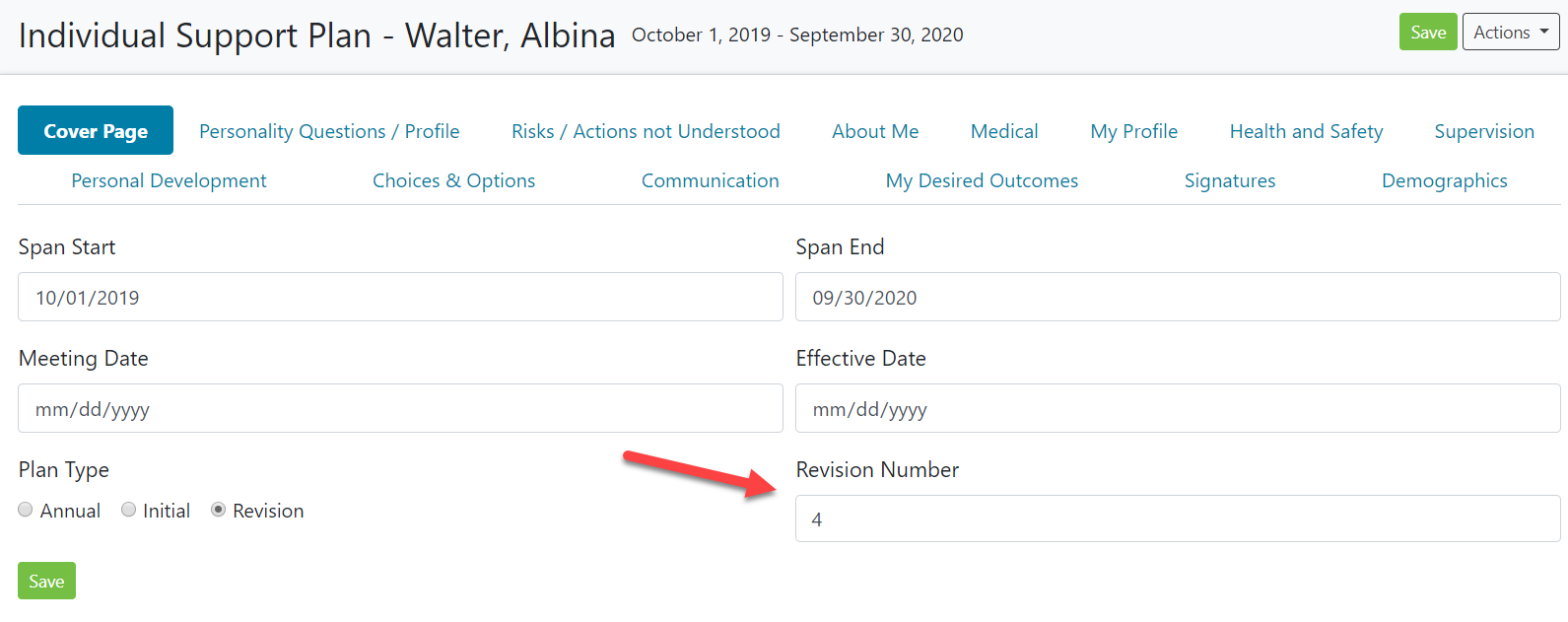The height and width of the screenshot is (622, 1568).
Task: Select the Revision radio button
Action: (x=219, y=510)
